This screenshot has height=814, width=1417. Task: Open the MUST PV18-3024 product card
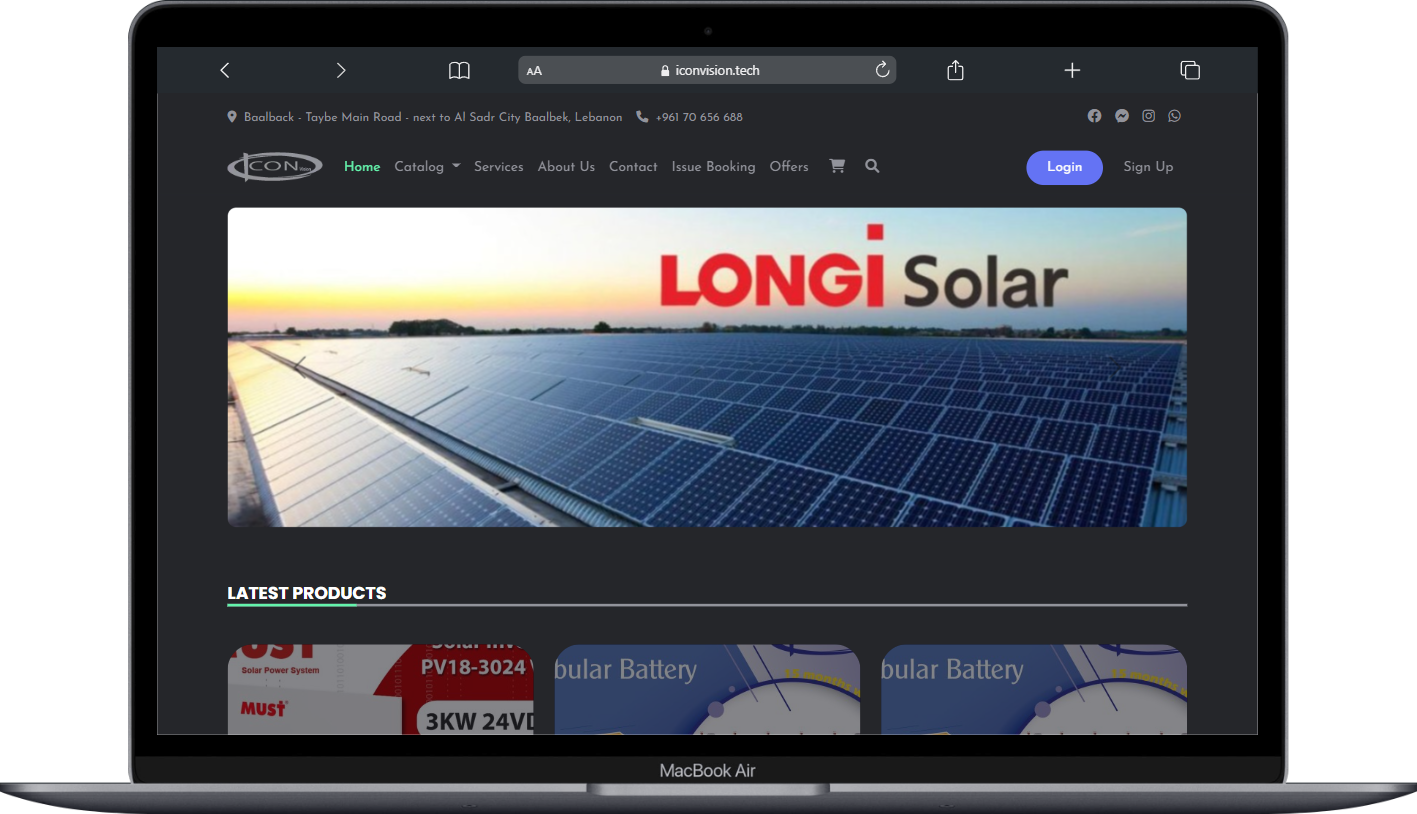(380, 689)
